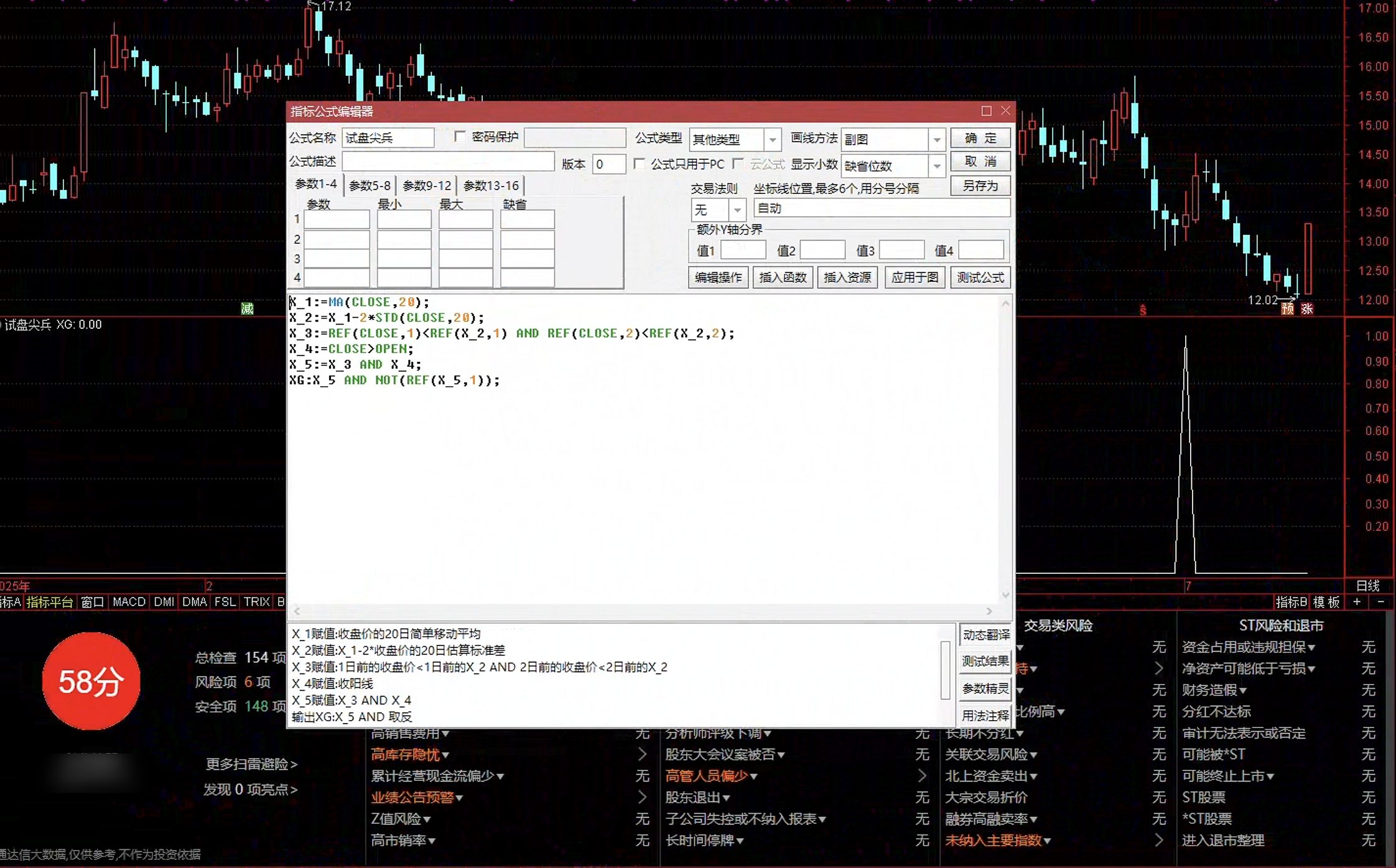
Task: Open the 画线方法 dropdown
Action: click(x=936, y=139)
